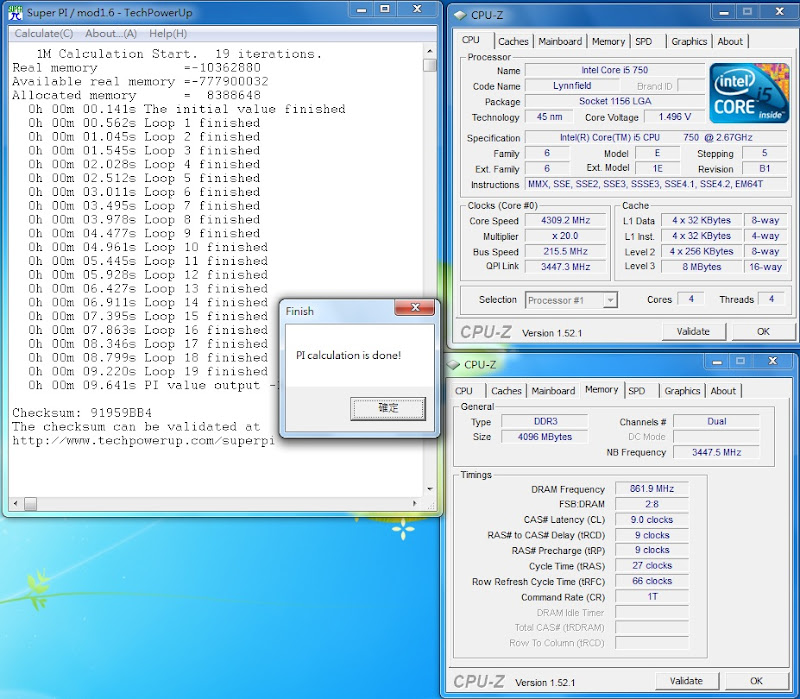Click Super PI horizontal scrollbar right arrow

[414, 504]
